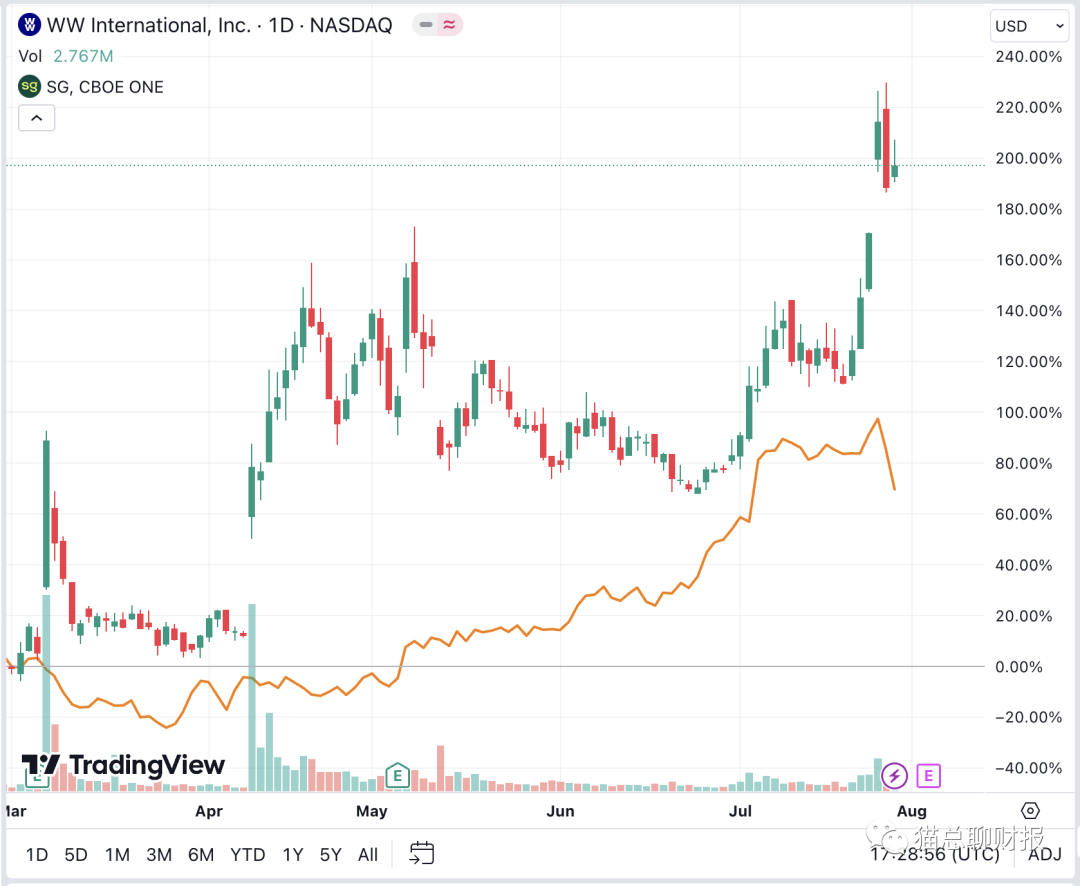Click the 240.00% price scale label
This screenshot has height=886, width=1080.
[1028, 56]
